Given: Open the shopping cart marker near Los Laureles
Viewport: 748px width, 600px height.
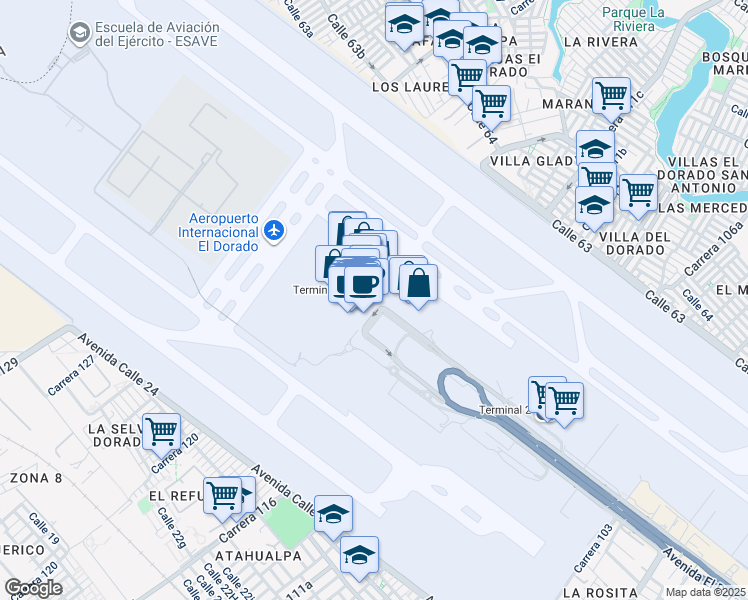Looking at the screenshot, I should (468, 78).
